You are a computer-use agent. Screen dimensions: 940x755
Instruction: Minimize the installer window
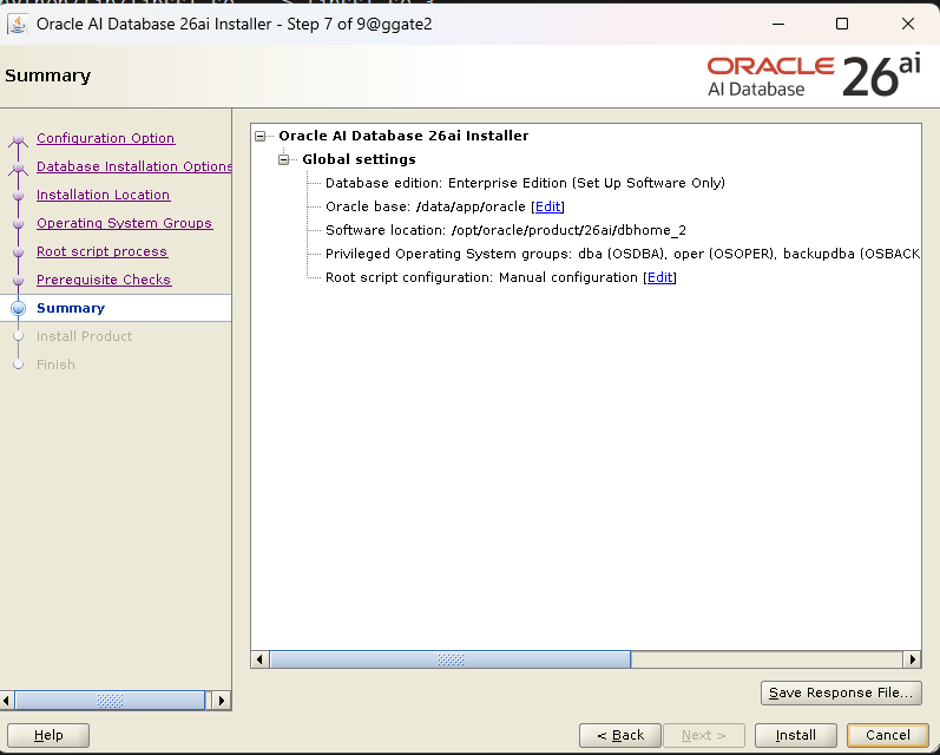click(778, 24)
